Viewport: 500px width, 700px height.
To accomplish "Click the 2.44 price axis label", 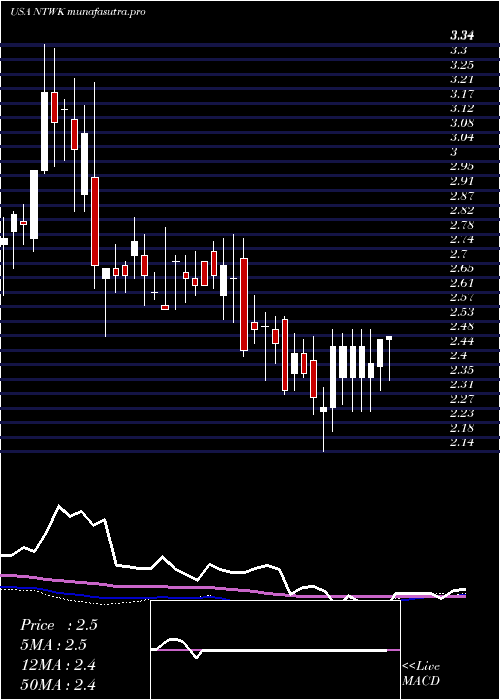I will (x=462, y=341).
